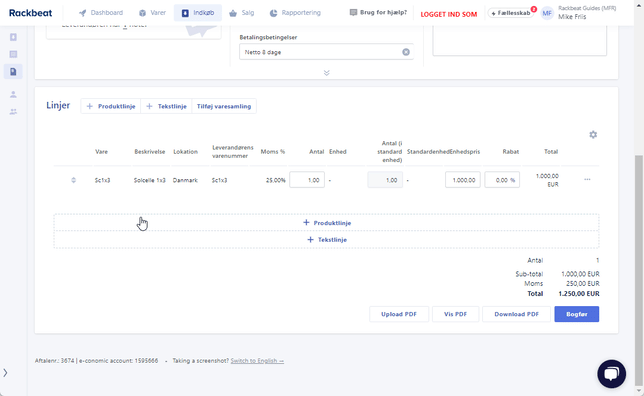Click Vis PDF button
Screen dimensions: 644x396
(455, 314)
